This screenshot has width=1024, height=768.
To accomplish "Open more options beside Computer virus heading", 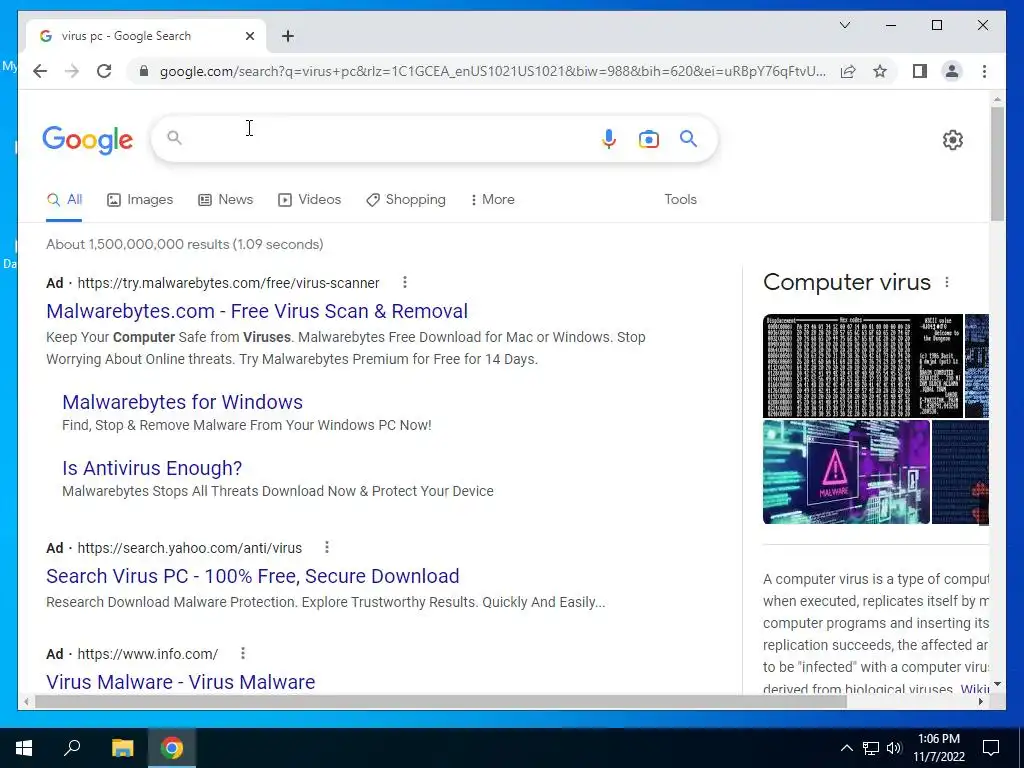I will point(947,282).
